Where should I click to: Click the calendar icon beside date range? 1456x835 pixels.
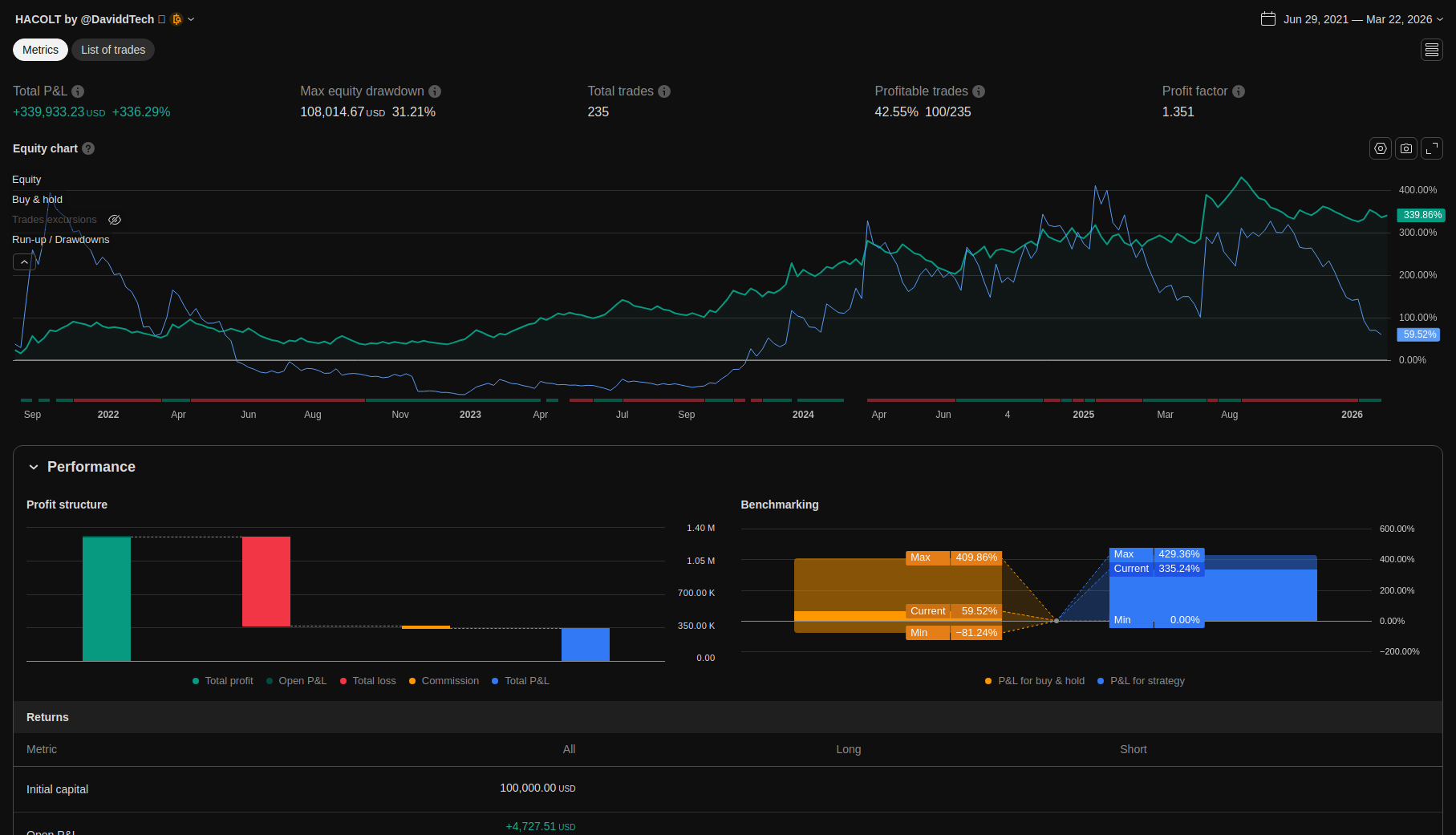pos(1267,19)
